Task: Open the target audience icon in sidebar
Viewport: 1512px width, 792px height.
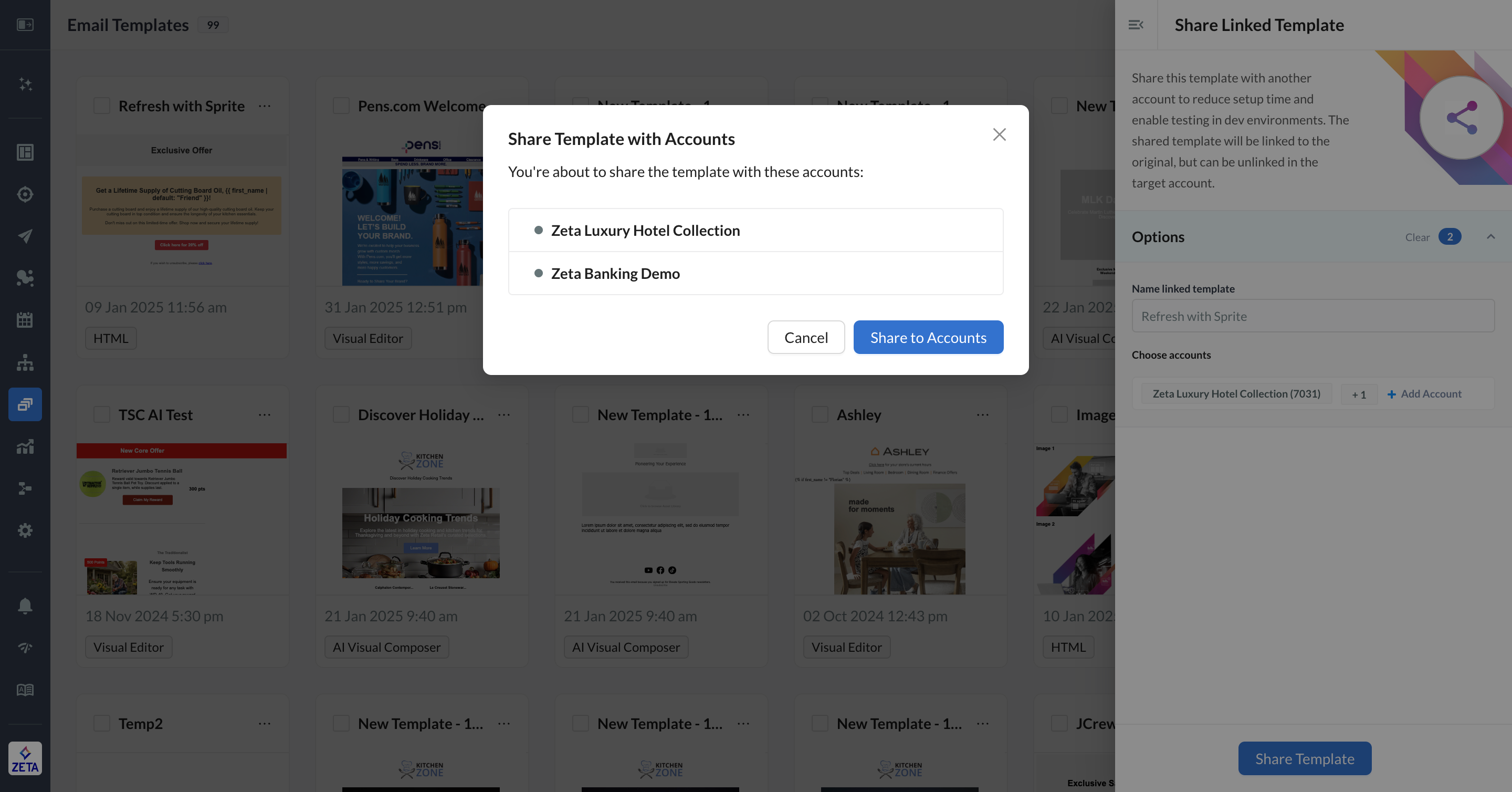Action: point(25,194)
